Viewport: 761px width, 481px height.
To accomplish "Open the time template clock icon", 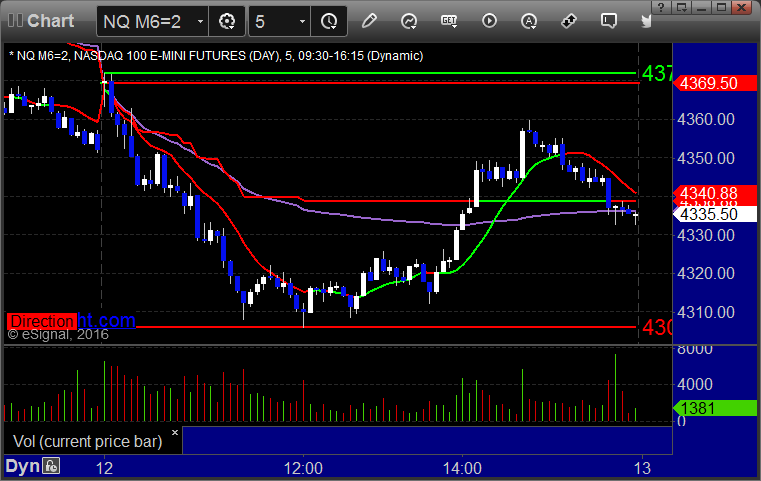I will (x=329, y=21).
